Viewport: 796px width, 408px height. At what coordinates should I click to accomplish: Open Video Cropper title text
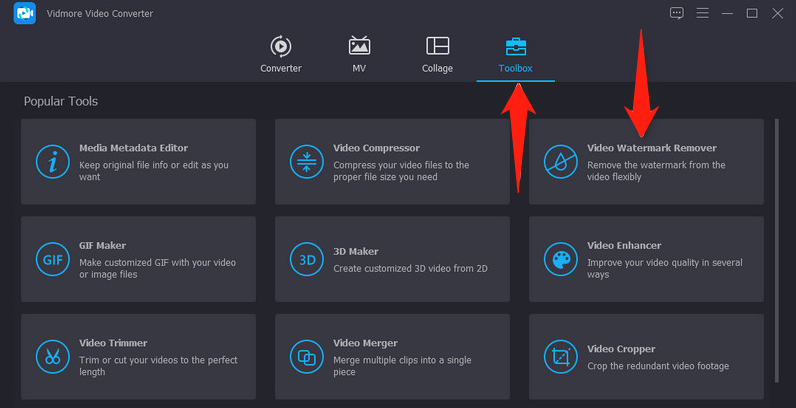coord(621,349)
